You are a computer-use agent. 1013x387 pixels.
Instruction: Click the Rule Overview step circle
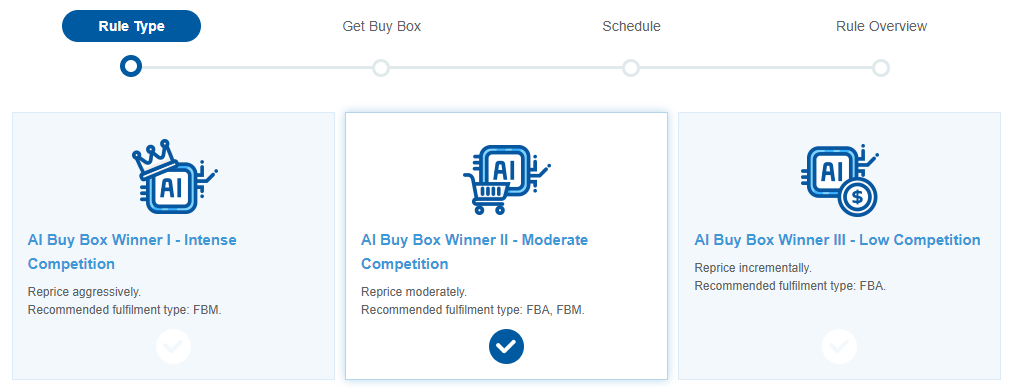pos(881,68)
